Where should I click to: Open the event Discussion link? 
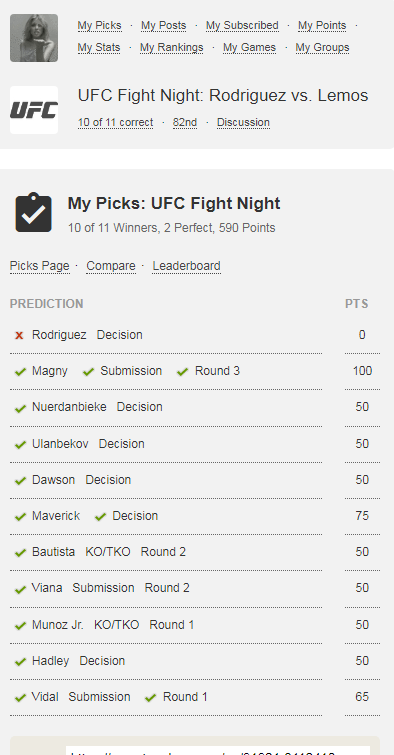(243, 123)
